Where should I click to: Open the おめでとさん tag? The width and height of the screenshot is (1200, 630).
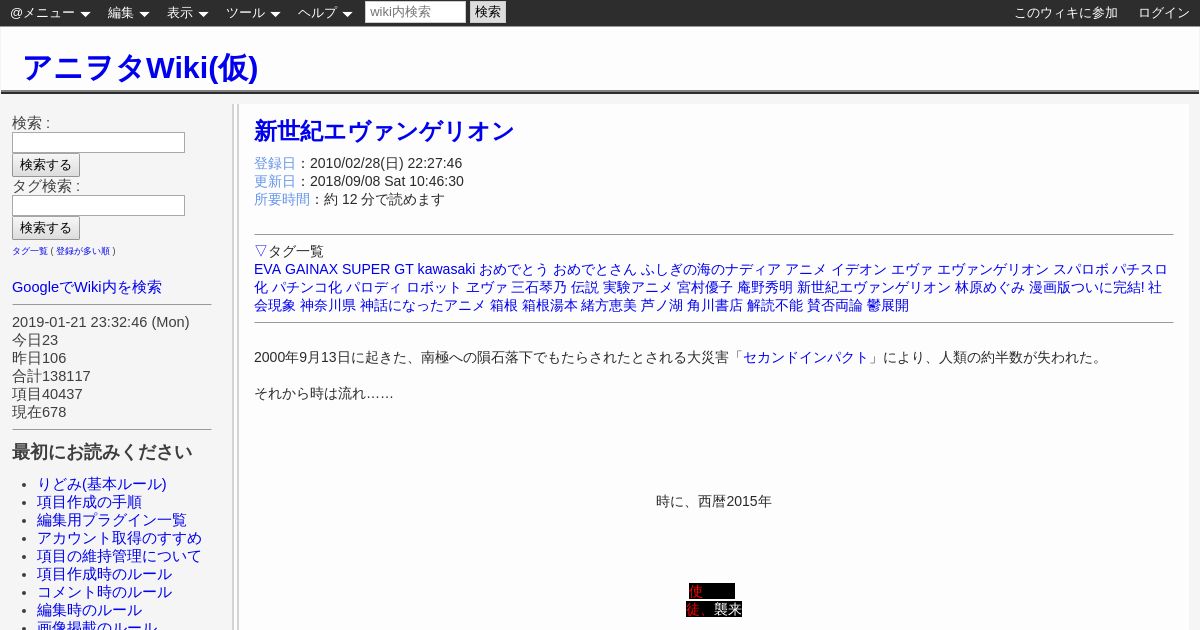[595, 270]
